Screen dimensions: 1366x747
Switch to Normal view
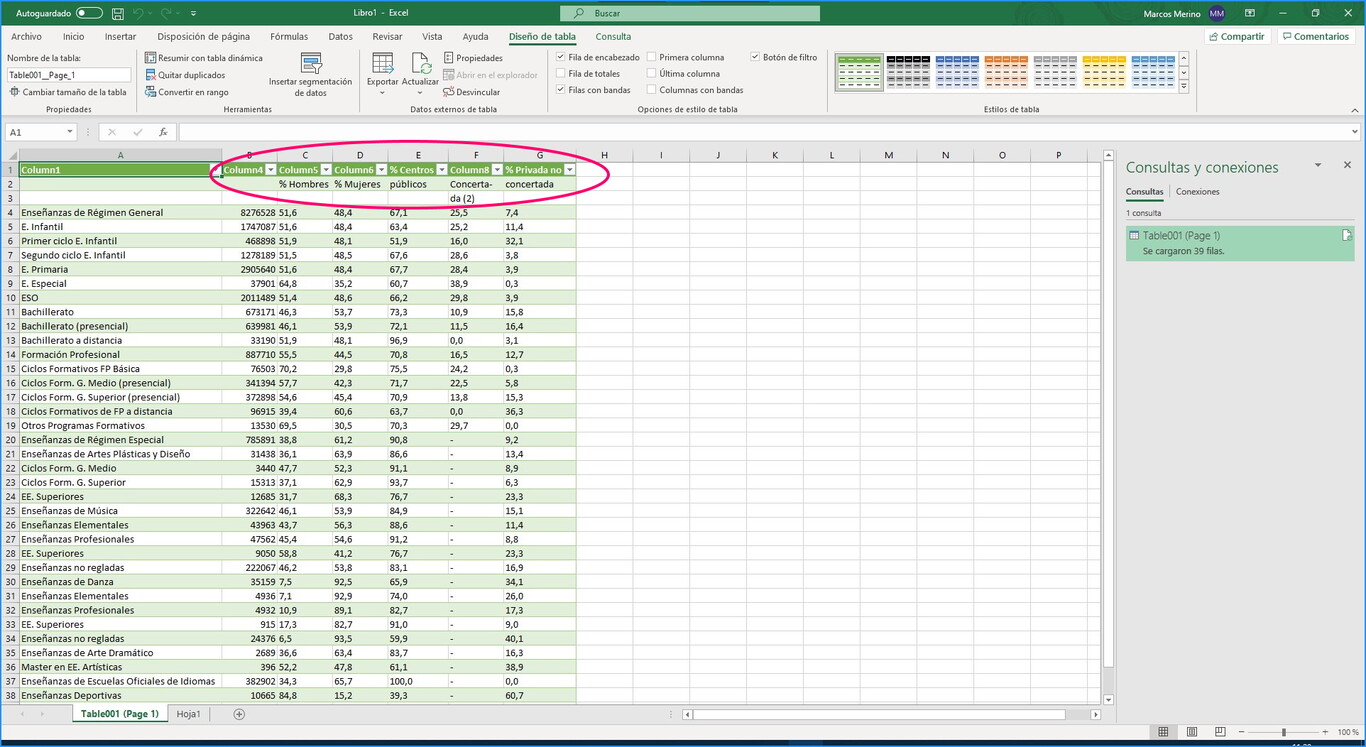pyautogui.click(x=1163, y=732)
